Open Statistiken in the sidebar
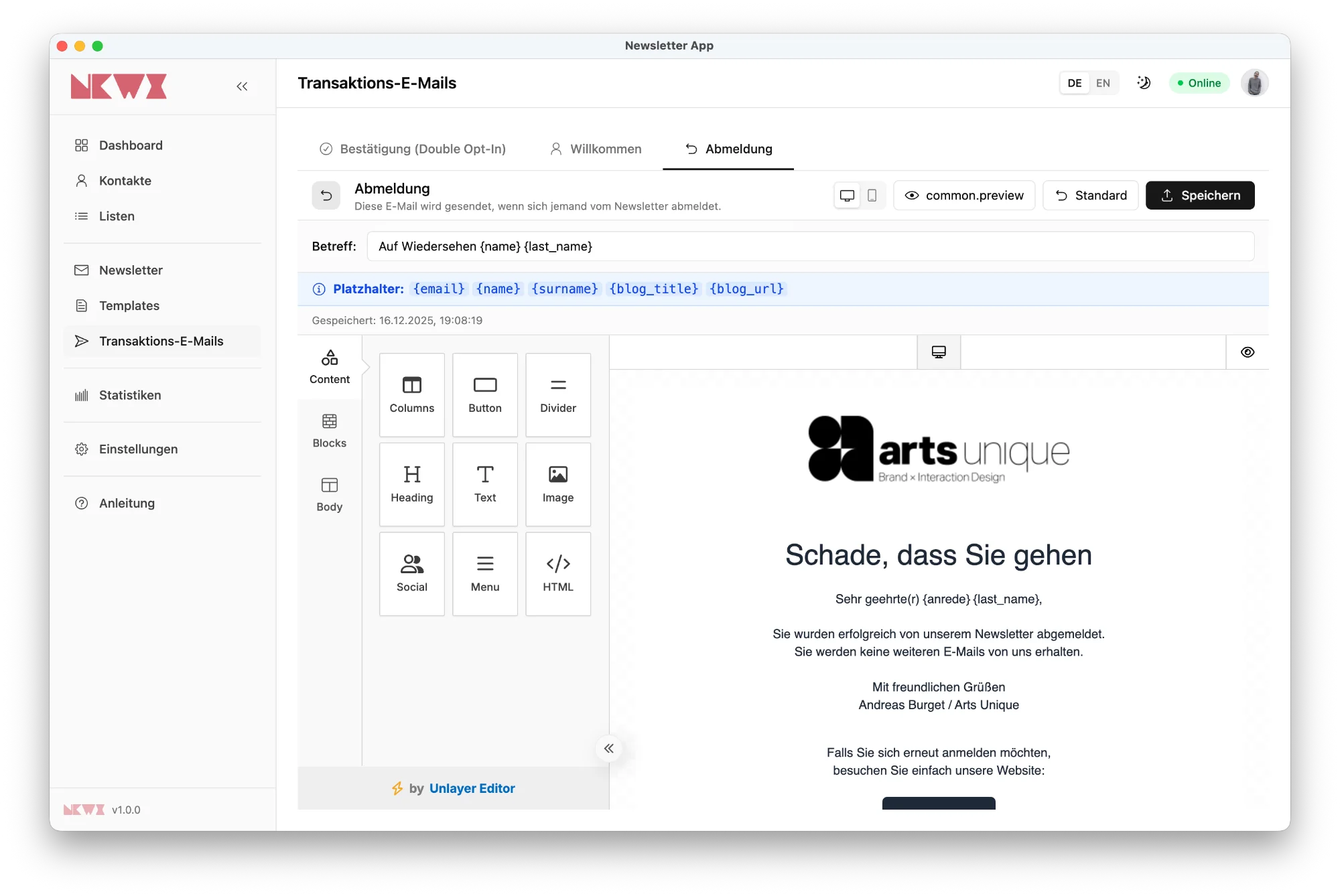This screenshot has width=1340, height=896. (130, 395)
